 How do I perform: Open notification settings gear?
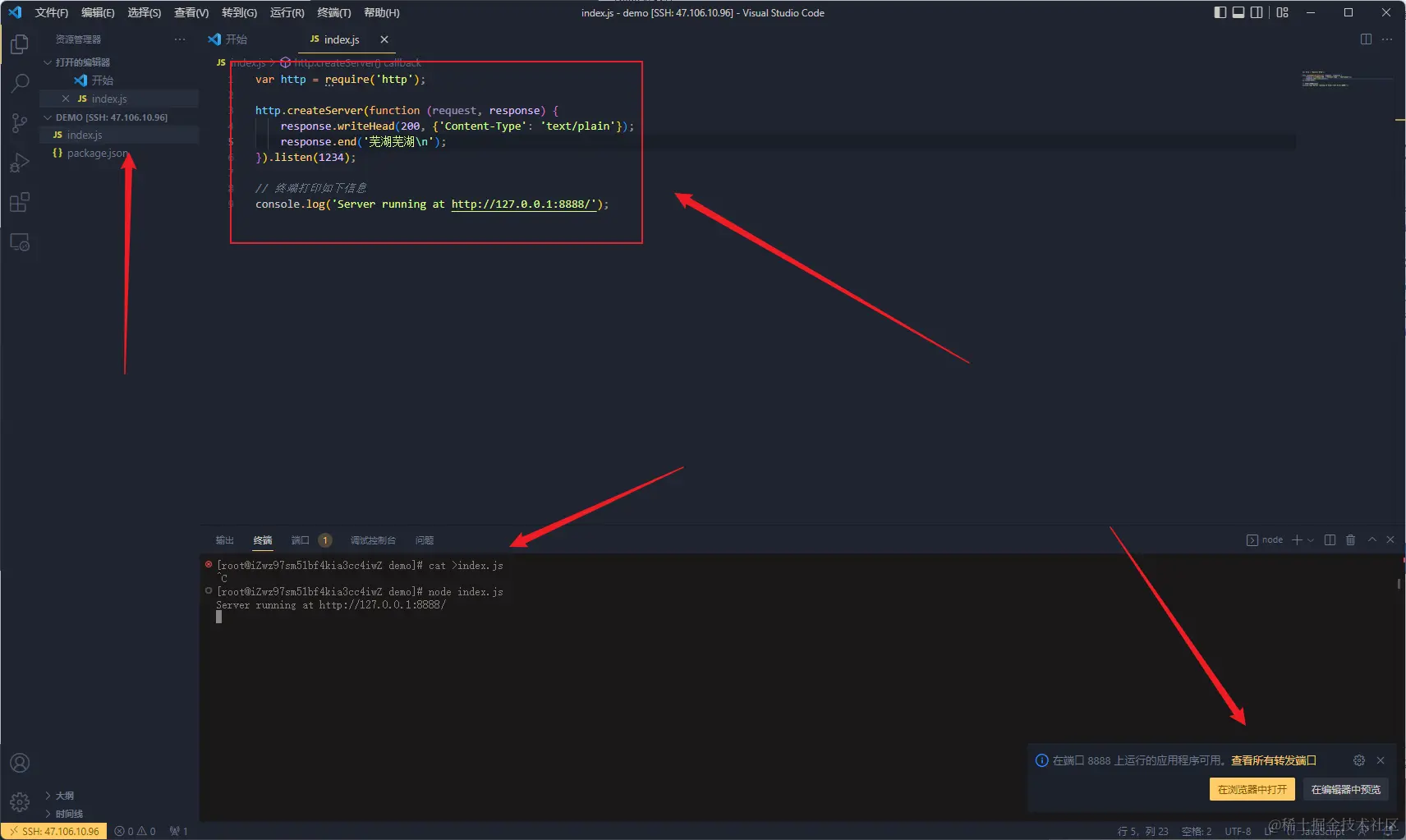(1359, 760)
